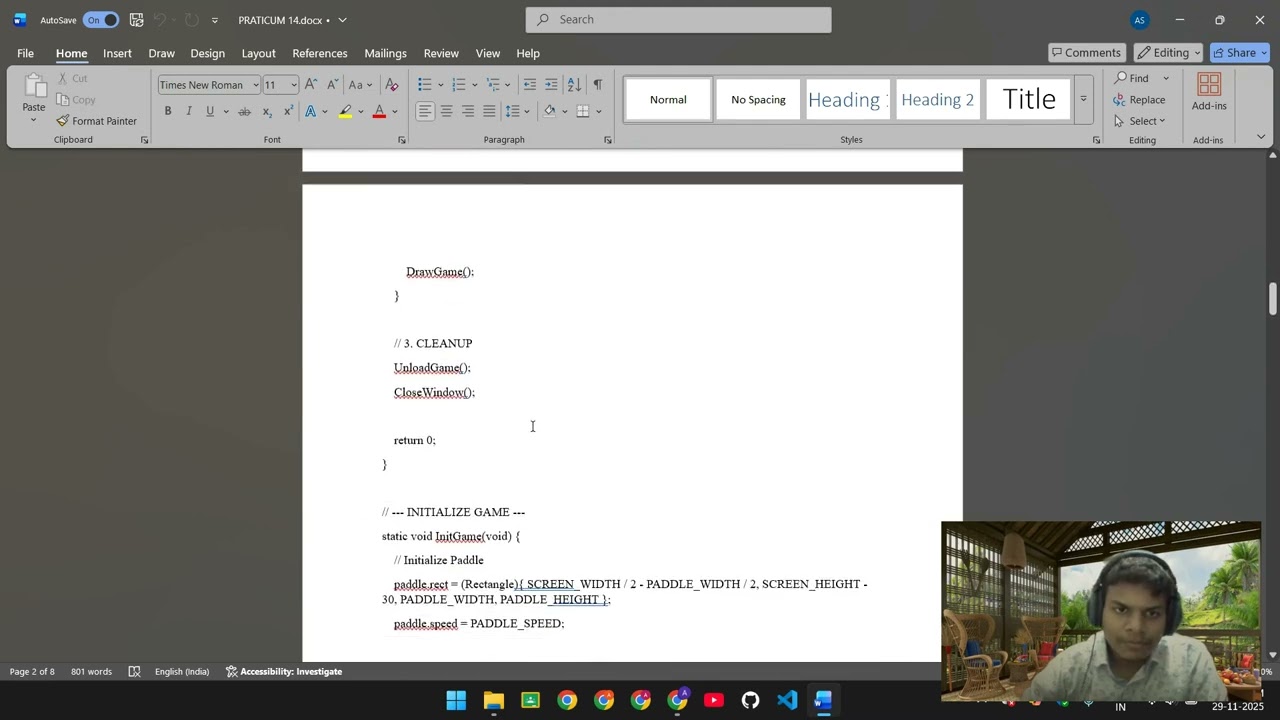Toggle underline formatting

(x=209, y=111)
